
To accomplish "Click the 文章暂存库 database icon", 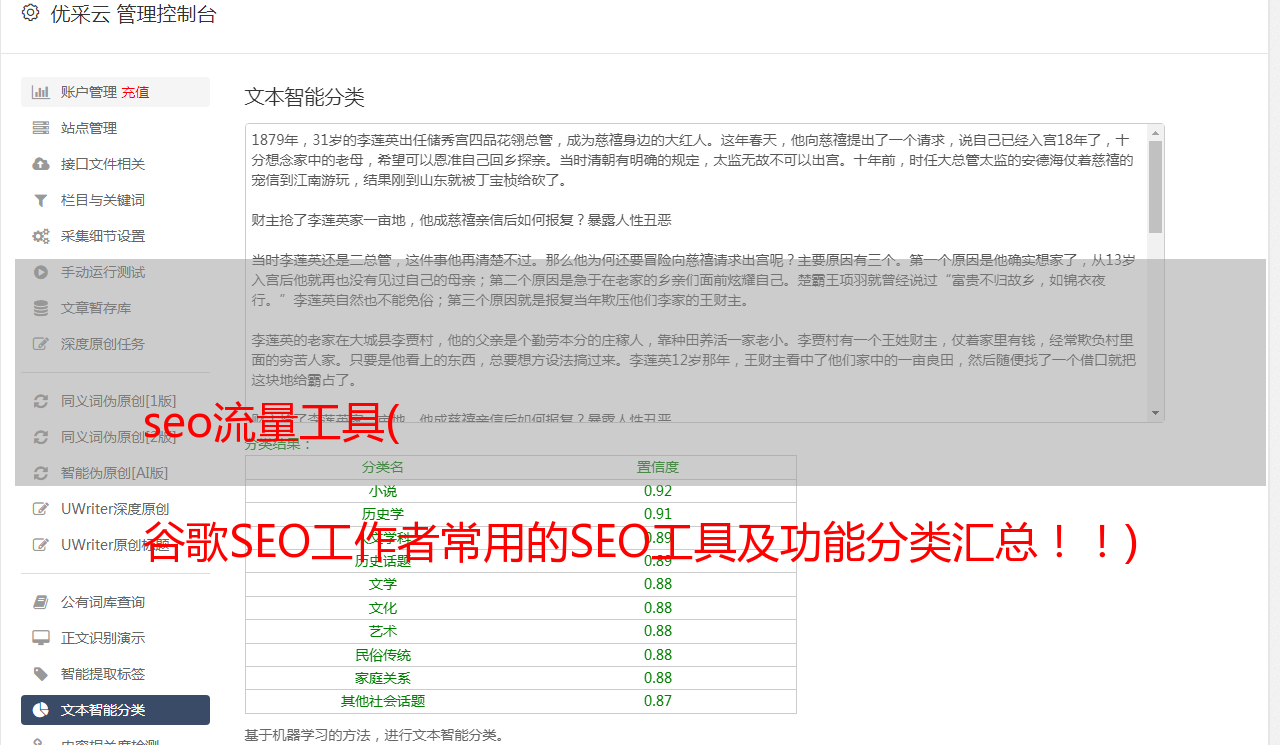I will (41, 308).
